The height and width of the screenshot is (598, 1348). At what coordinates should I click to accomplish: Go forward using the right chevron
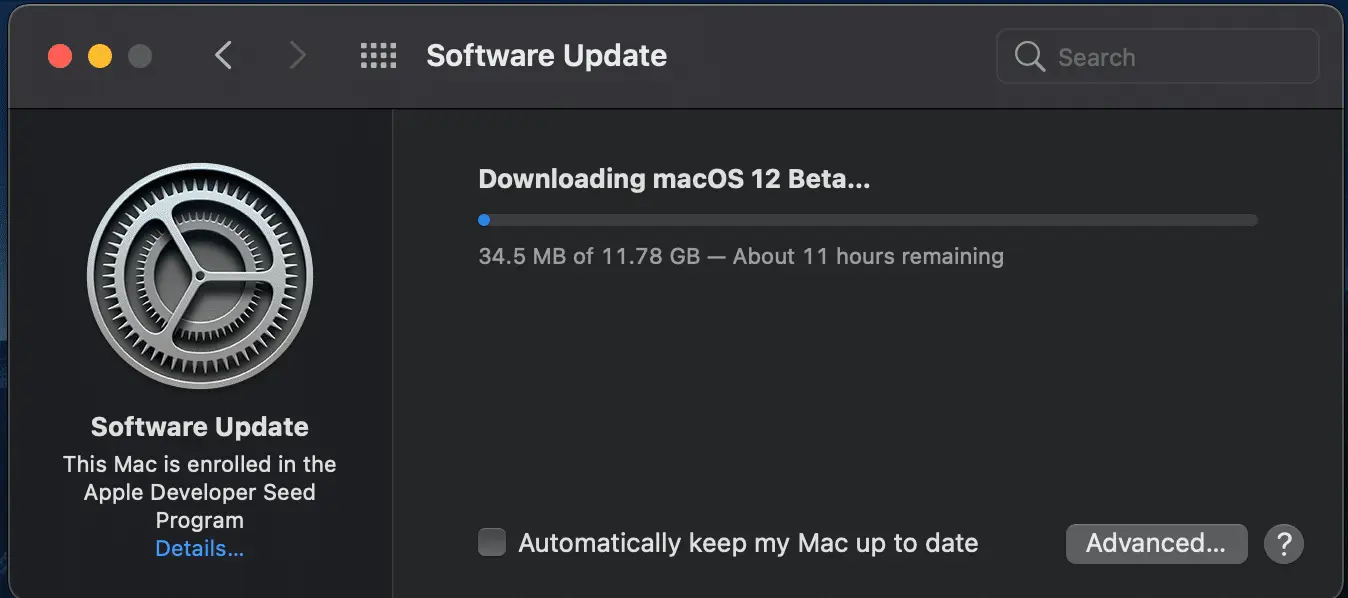tap(297, 56)
